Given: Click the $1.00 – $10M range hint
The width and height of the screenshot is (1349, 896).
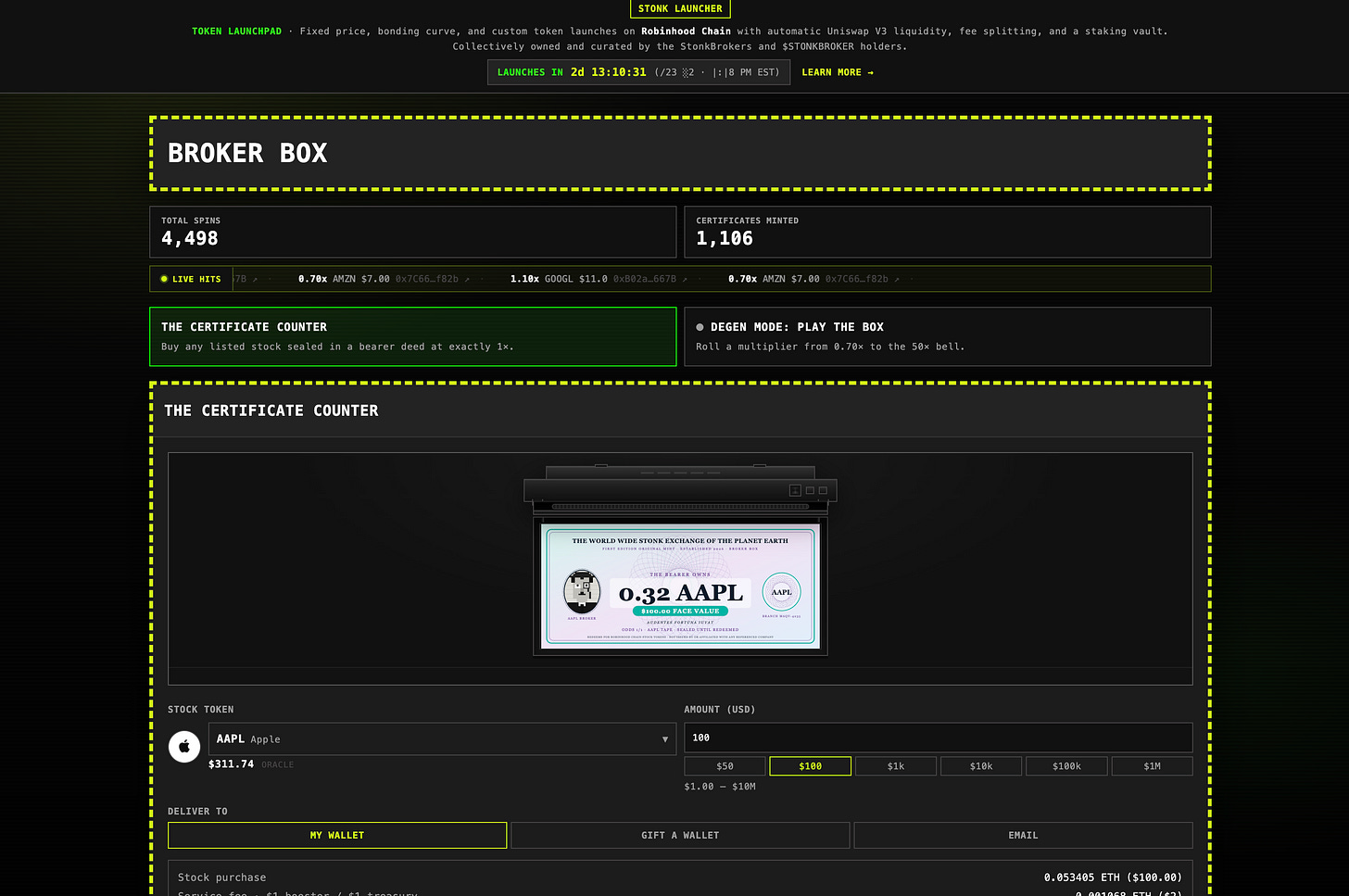Looking at the screenshot, I should coord(720,787).
